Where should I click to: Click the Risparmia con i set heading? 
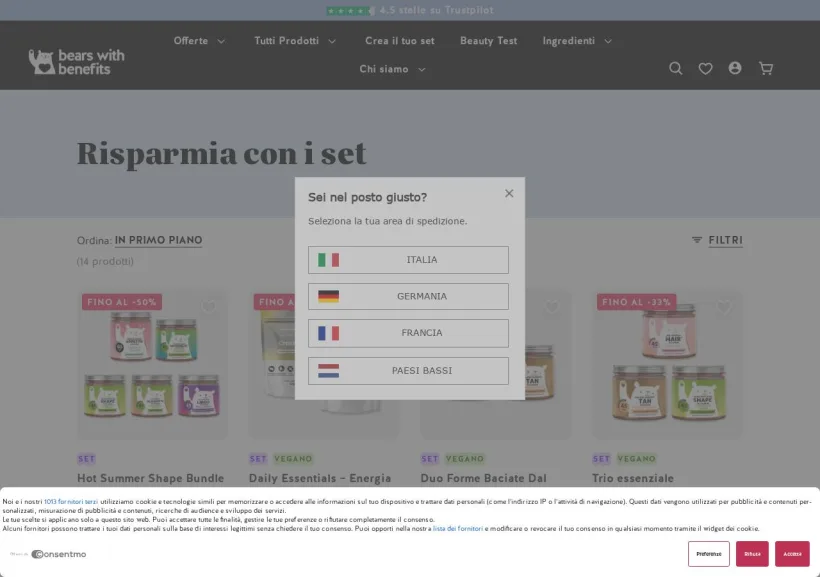pyautogui.click(x=221, y=153)
